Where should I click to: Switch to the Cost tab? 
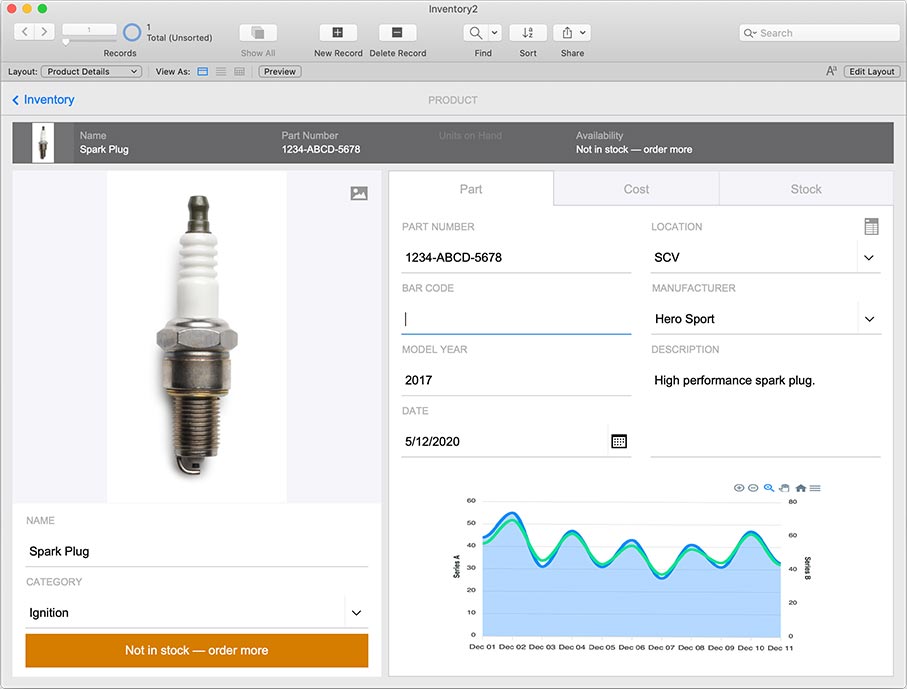636,189
